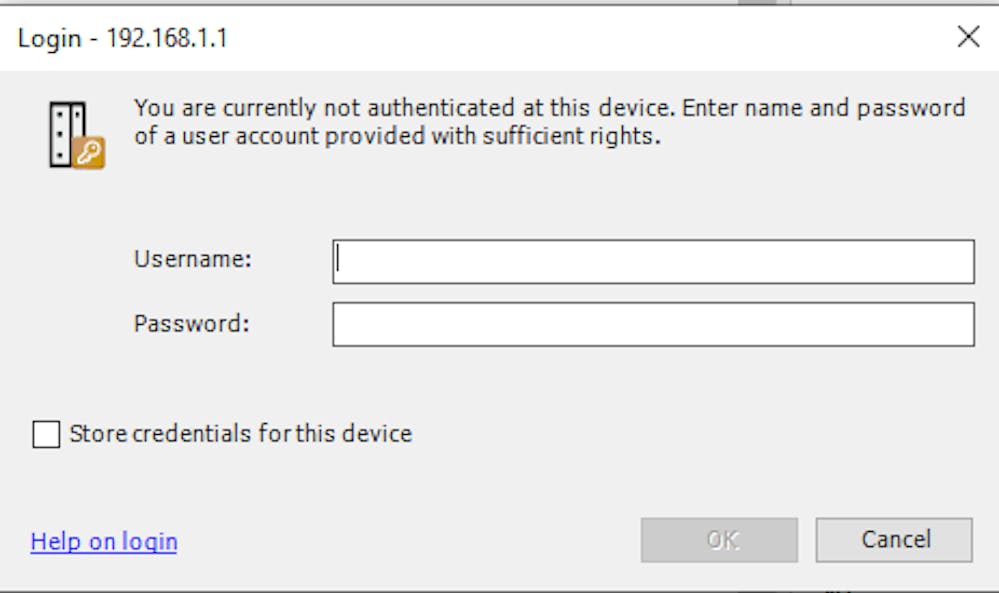999x593 pixels.
Task: Confirm login with the OK button
Action: (719, 540)
